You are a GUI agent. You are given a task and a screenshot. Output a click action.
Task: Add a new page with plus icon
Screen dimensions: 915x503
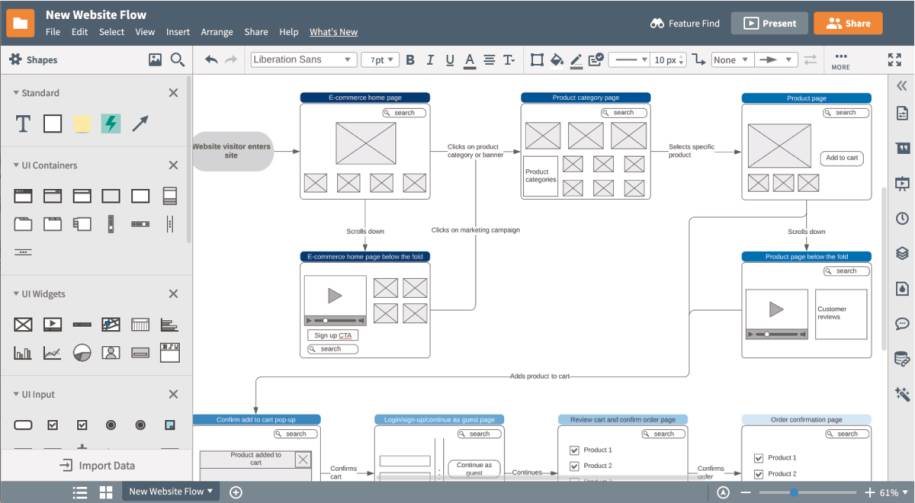pos(236,492)
